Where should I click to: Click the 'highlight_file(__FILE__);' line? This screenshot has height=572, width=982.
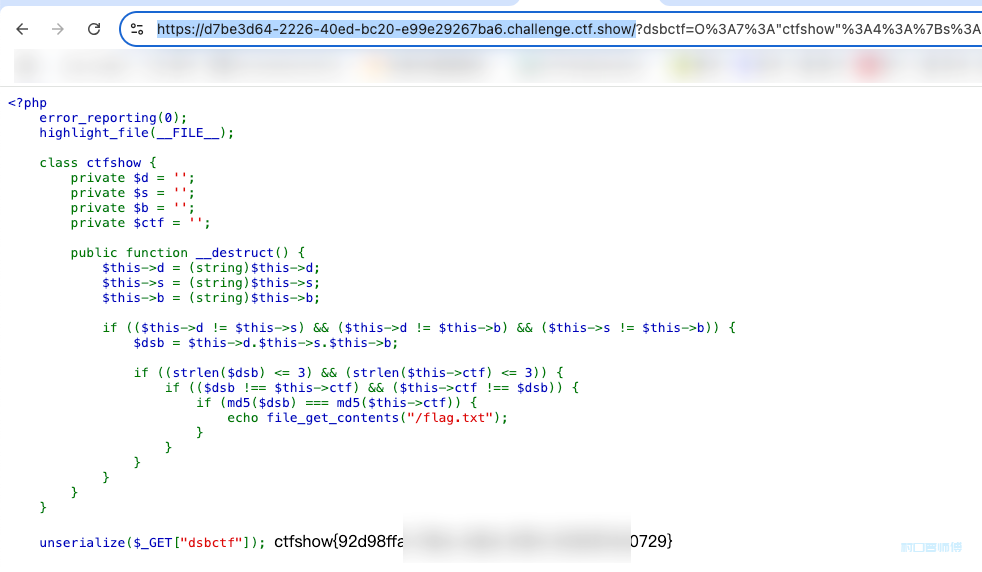pos(137,133)
